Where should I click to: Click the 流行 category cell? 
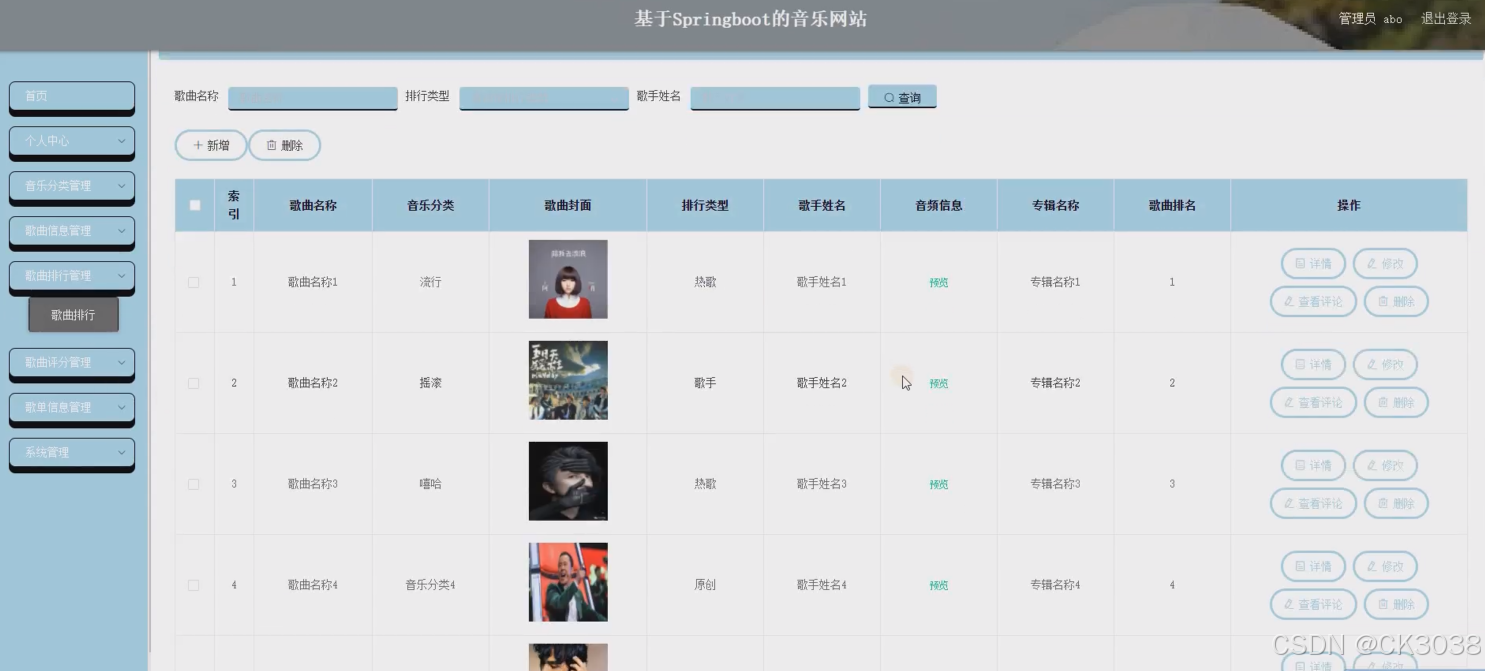pyautogui.click(x=430, y=282)
